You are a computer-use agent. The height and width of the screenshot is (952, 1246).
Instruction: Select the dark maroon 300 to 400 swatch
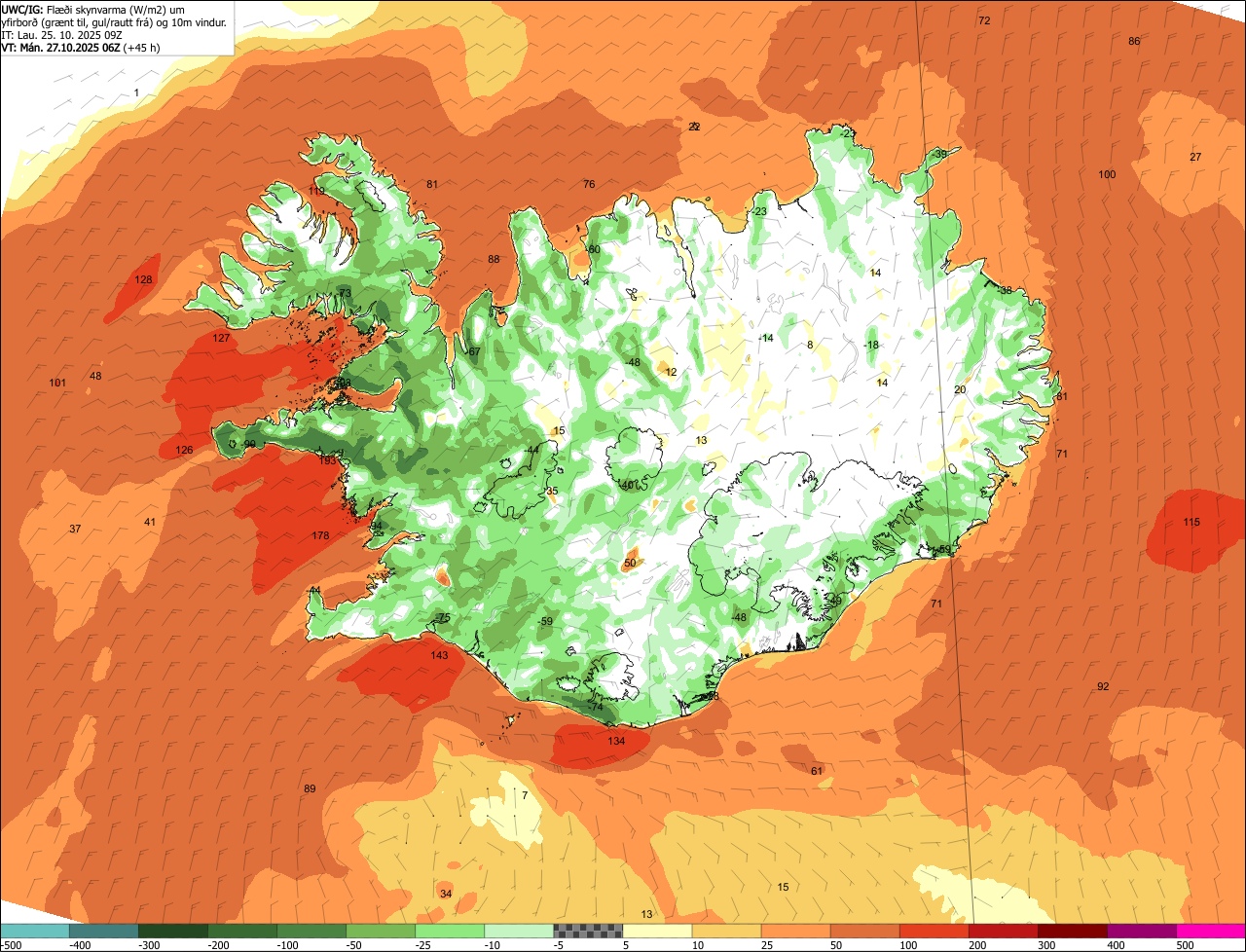1073,931
